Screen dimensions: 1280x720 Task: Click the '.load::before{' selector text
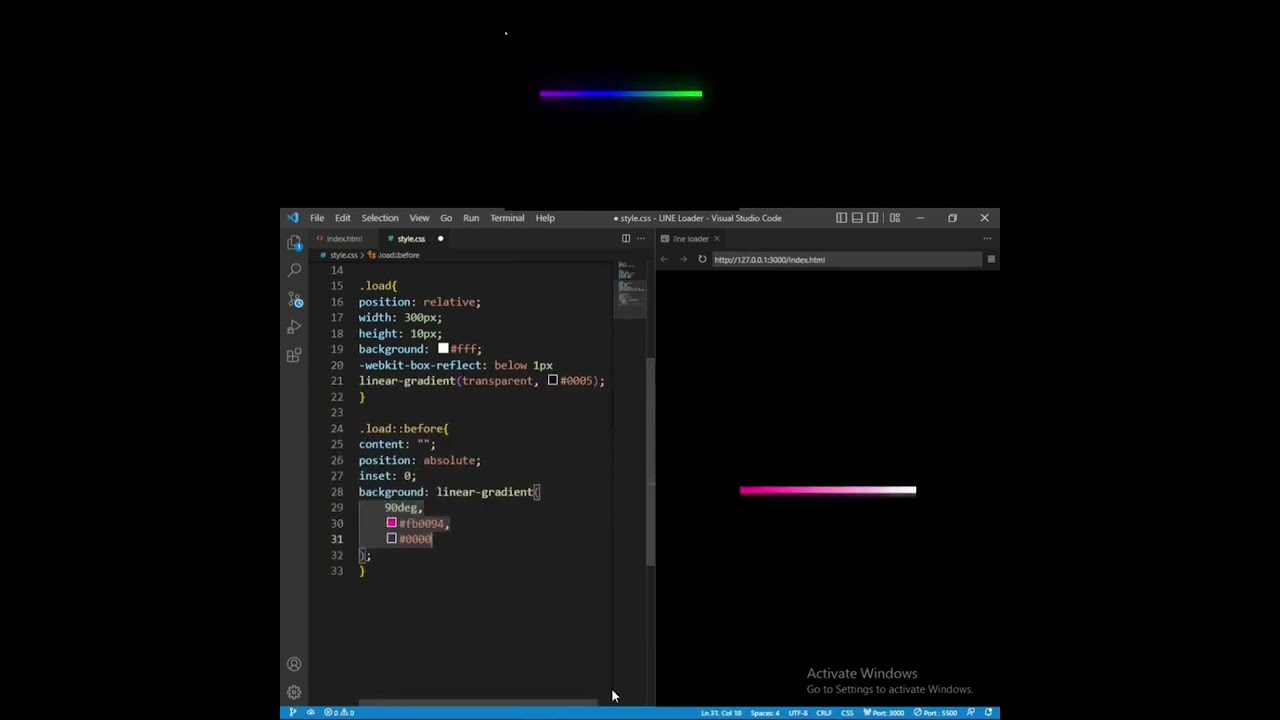(404, 428)
